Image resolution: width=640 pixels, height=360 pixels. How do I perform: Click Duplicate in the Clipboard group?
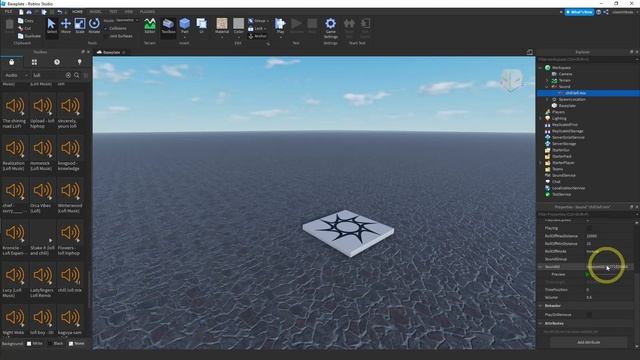29,36
